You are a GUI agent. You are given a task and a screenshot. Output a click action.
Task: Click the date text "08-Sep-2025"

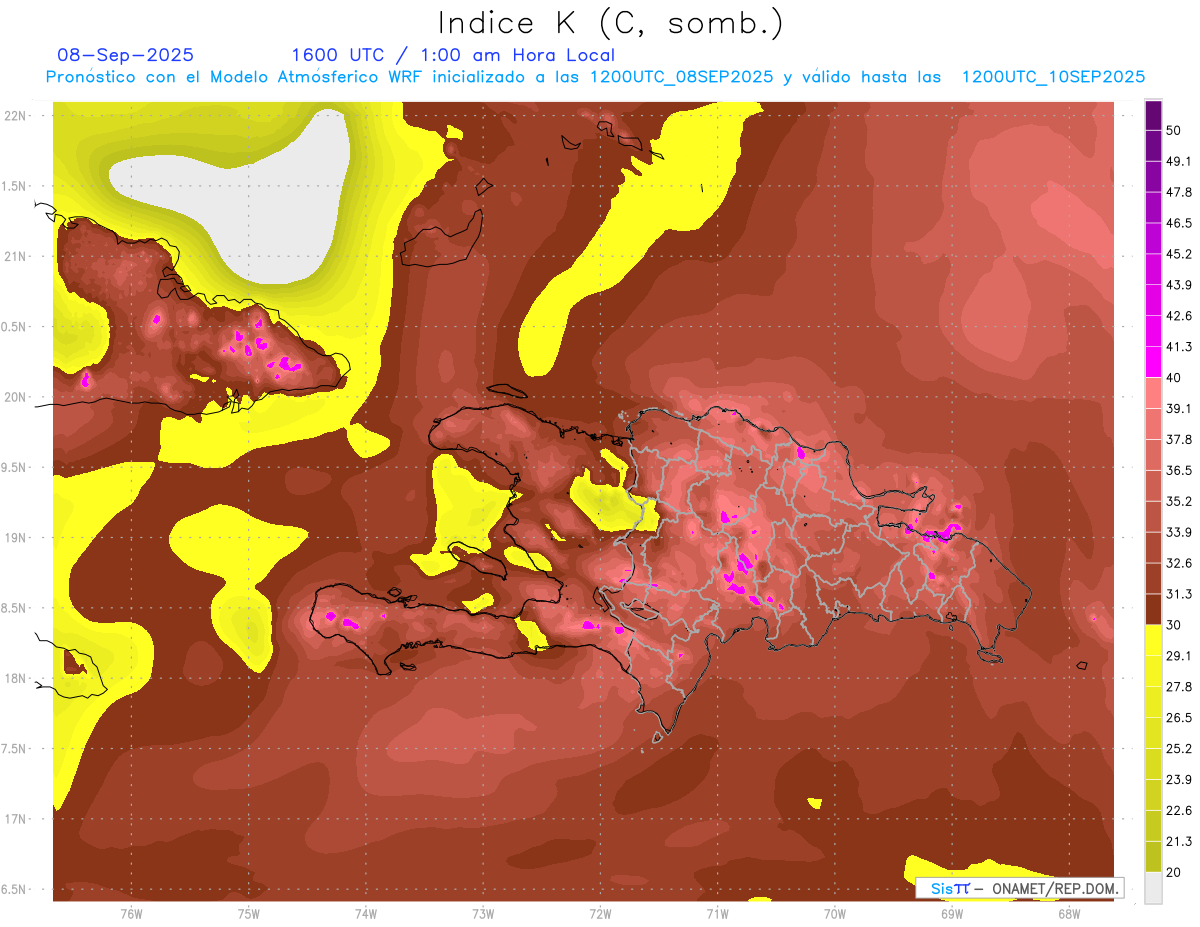click(125, 55)
